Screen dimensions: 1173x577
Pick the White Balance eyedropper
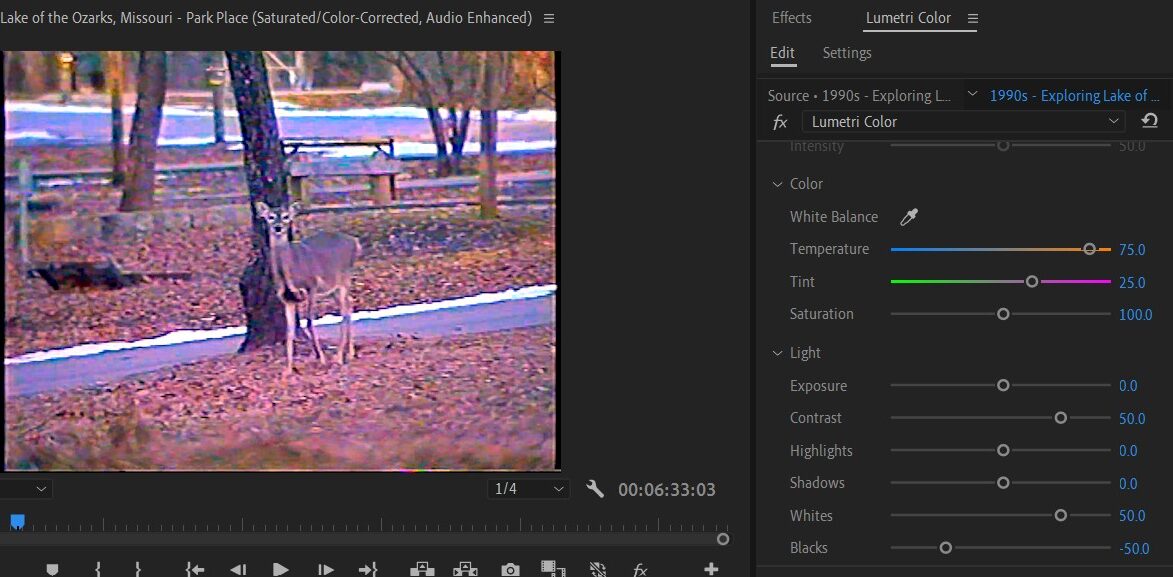(908, 217)
